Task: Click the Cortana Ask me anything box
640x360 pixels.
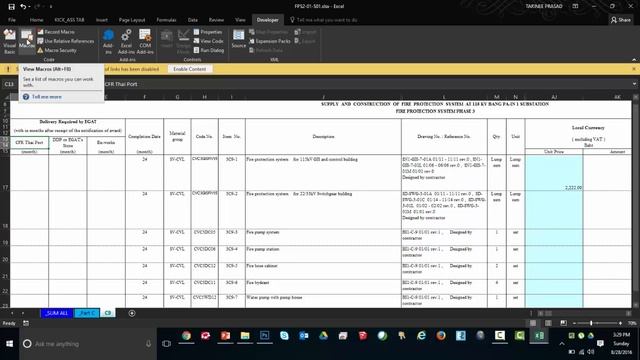Action: tap(88, 344)
